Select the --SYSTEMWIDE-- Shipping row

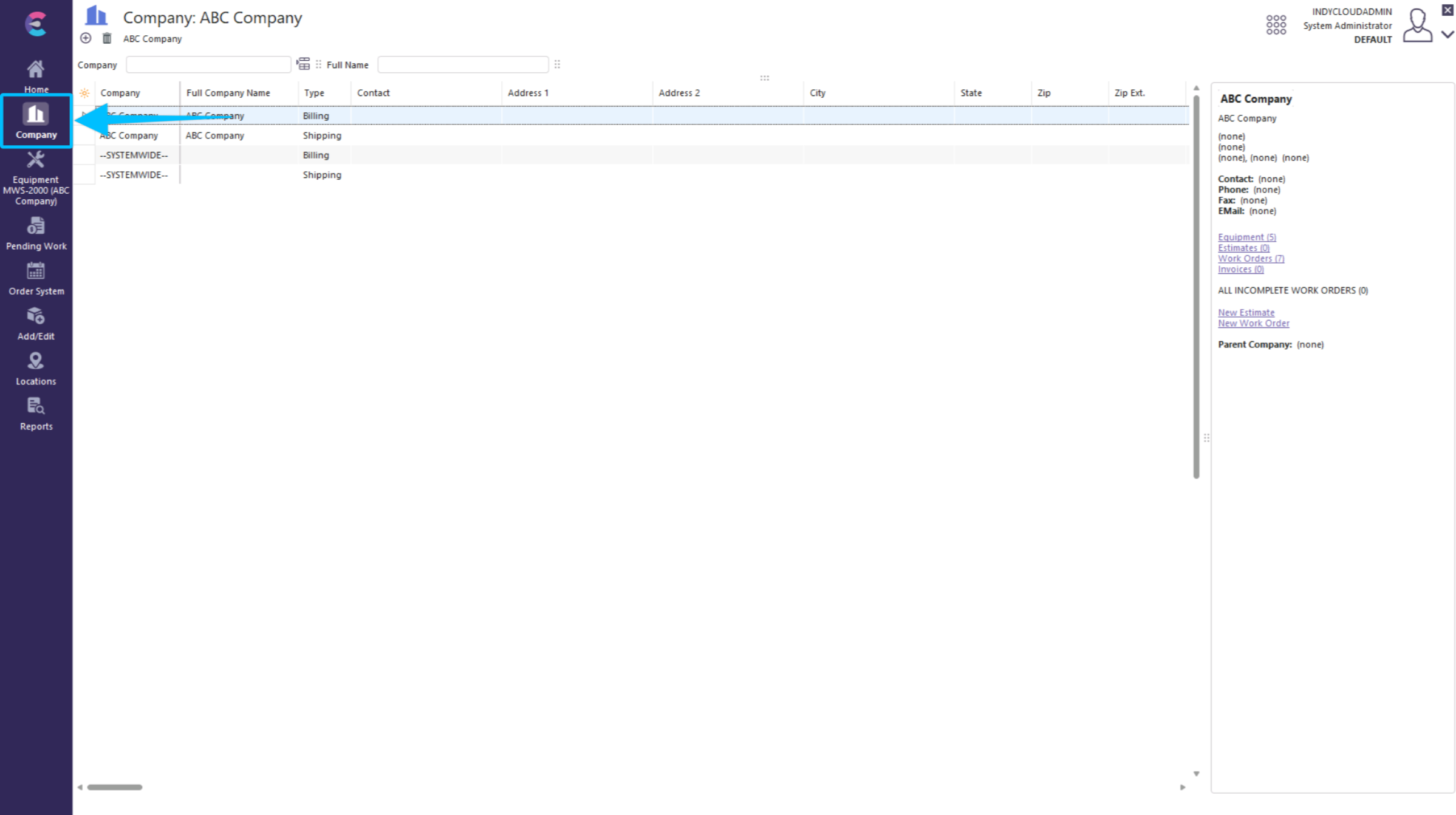[322, 175]
